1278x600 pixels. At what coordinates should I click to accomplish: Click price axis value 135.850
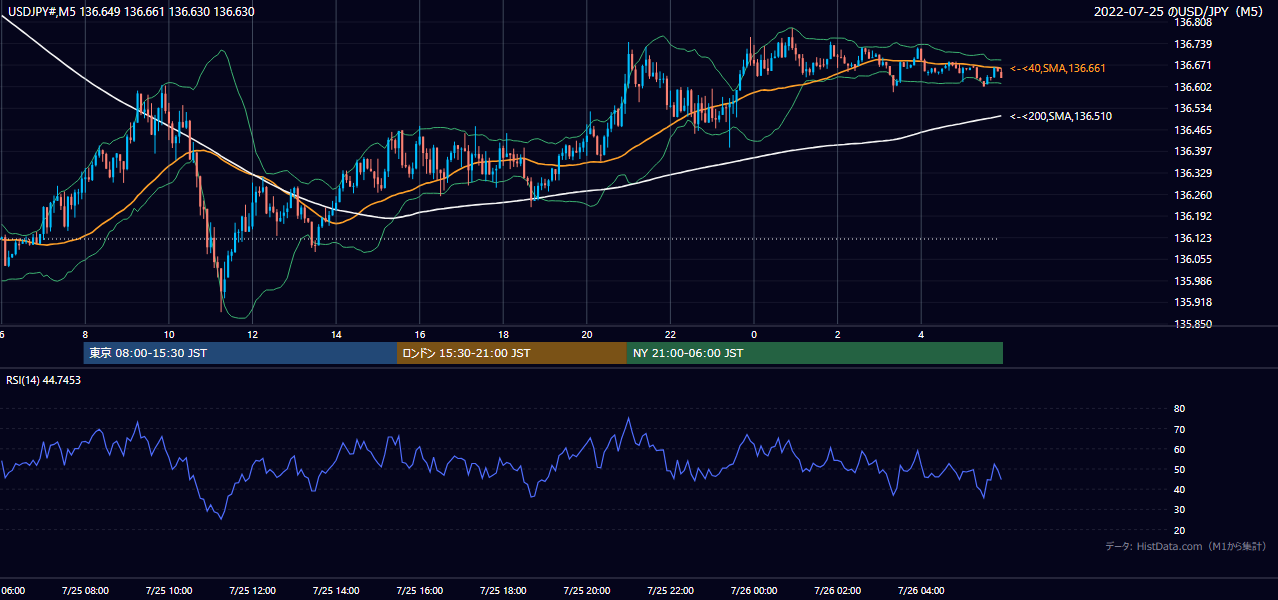point(1194,324)
